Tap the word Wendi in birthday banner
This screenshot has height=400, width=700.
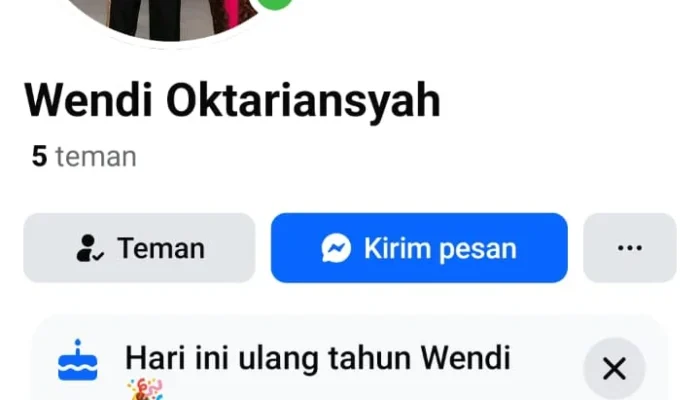[x=466, y=358]
